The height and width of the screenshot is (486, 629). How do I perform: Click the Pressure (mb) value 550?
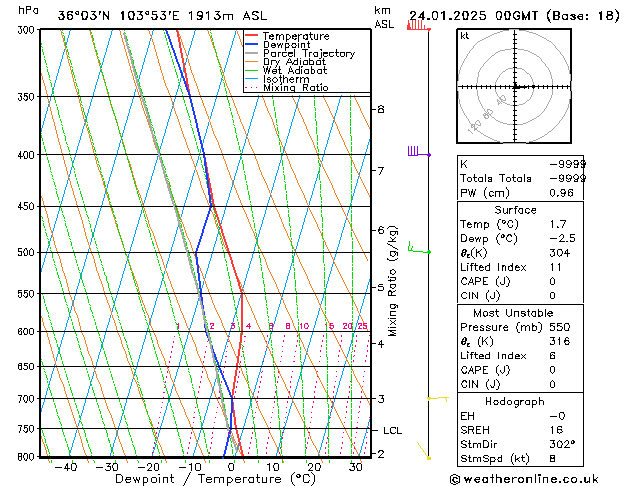tap(560, 327)
